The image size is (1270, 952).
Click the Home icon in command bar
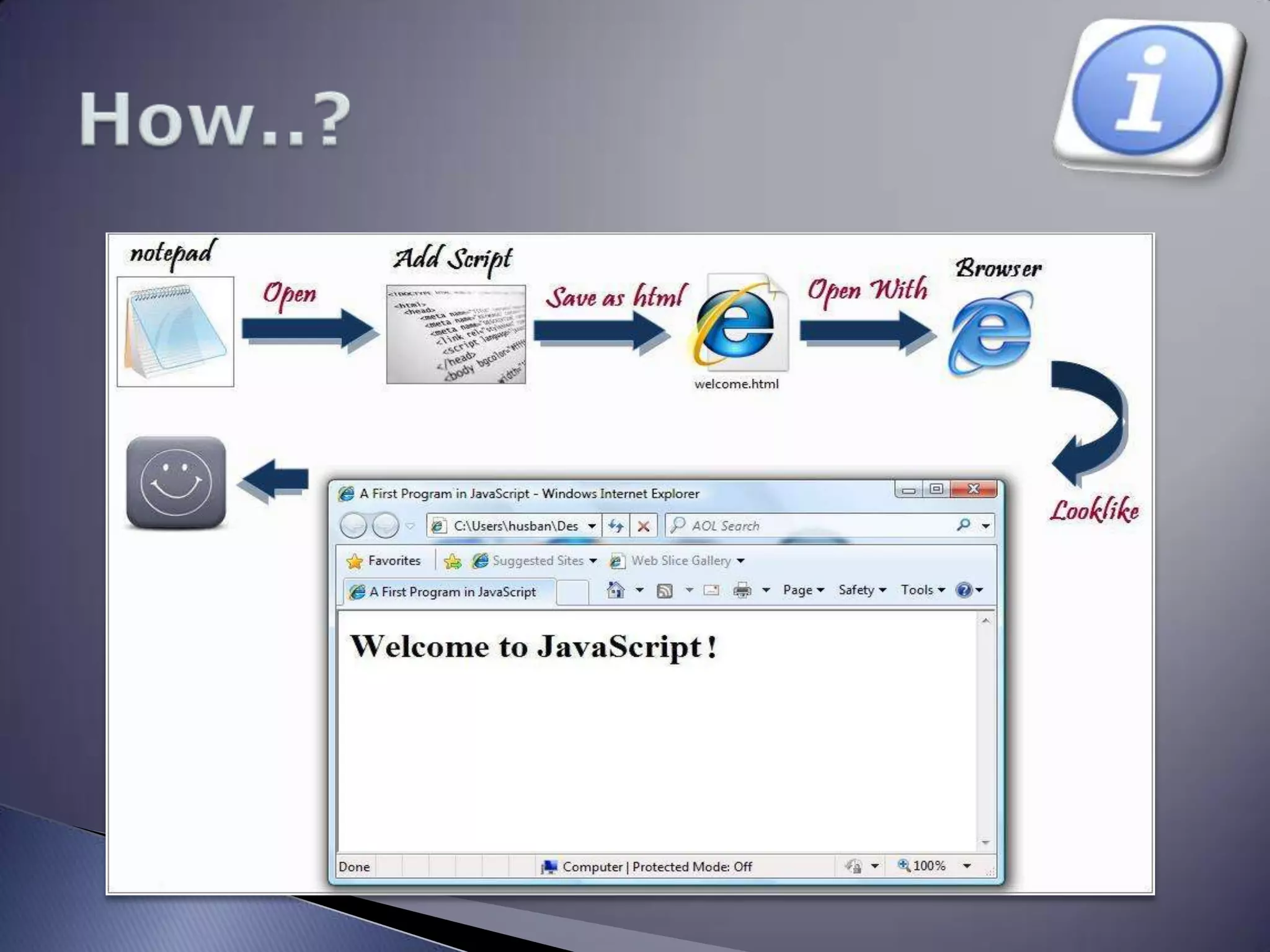point(615,590)
